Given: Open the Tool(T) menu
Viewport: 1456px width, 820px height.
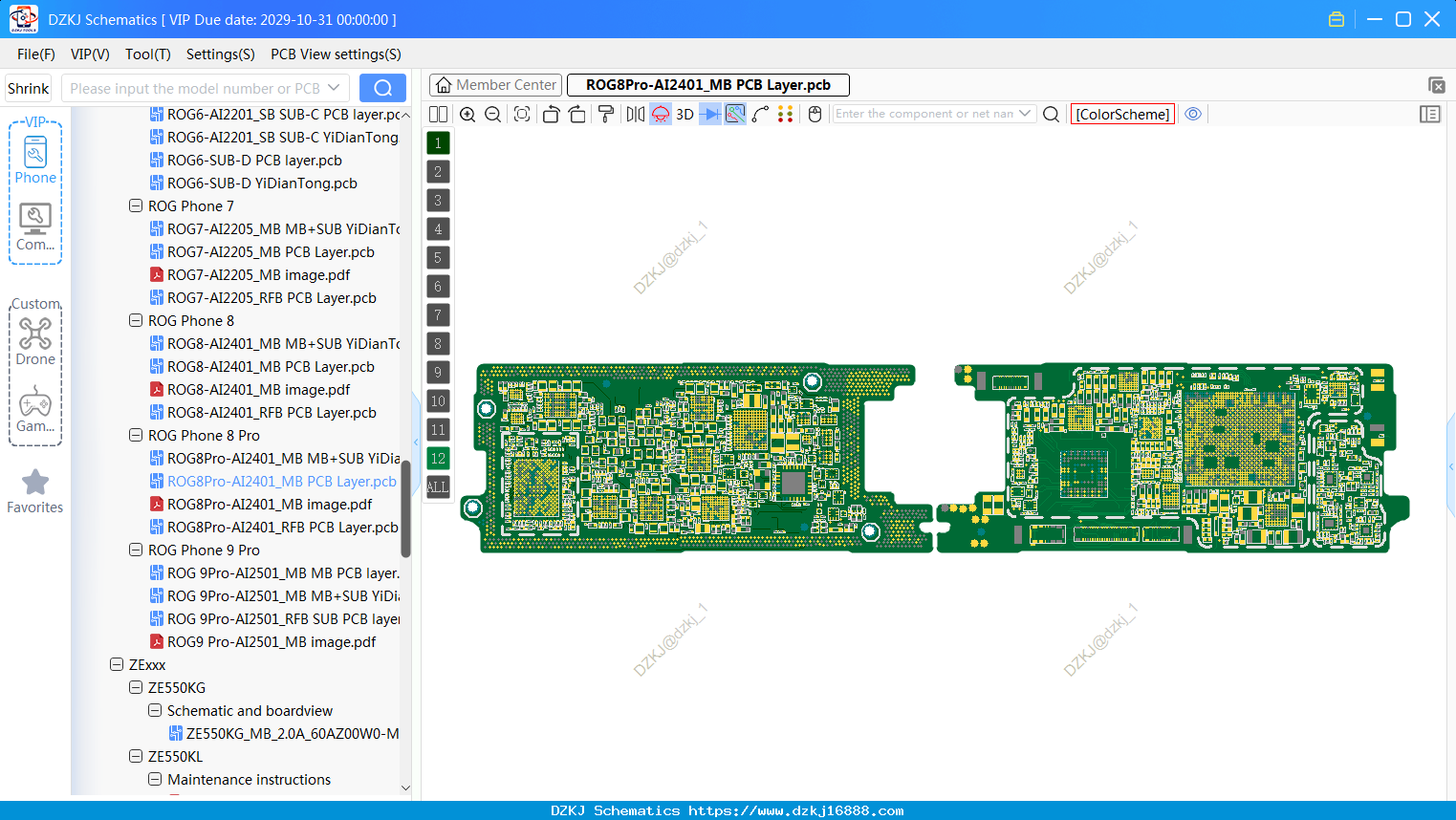Looking at the screenshot, I should (x=148, y=54).
